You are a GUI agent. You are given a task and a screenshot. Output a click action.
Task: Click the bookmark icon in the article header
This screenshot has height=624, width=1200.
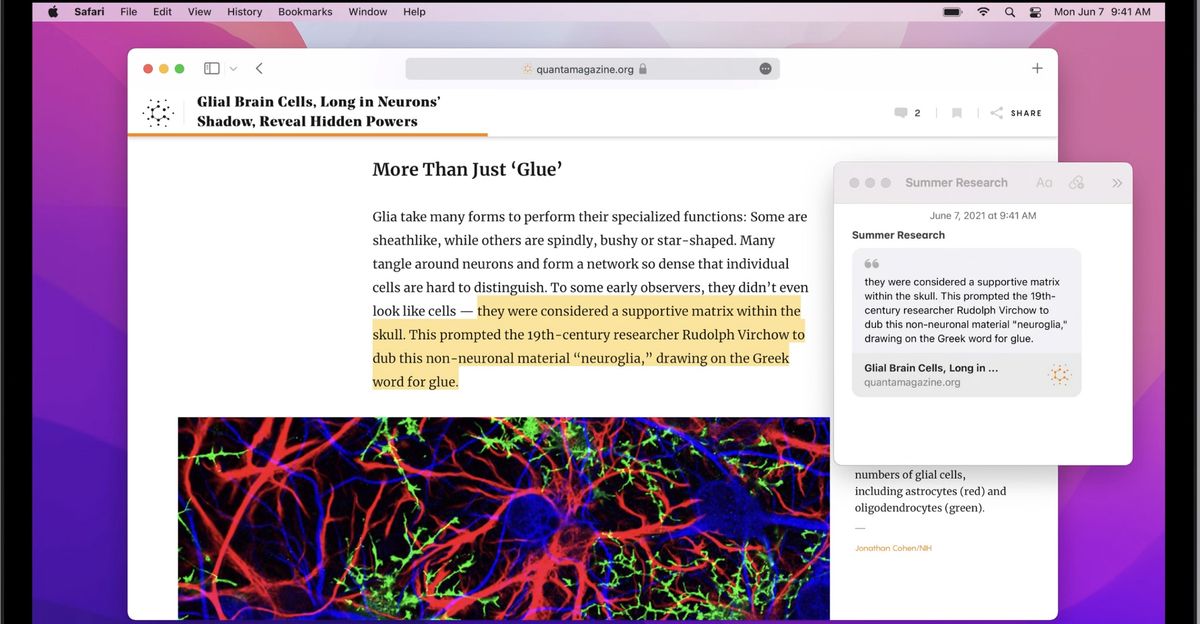pos(956,112)
